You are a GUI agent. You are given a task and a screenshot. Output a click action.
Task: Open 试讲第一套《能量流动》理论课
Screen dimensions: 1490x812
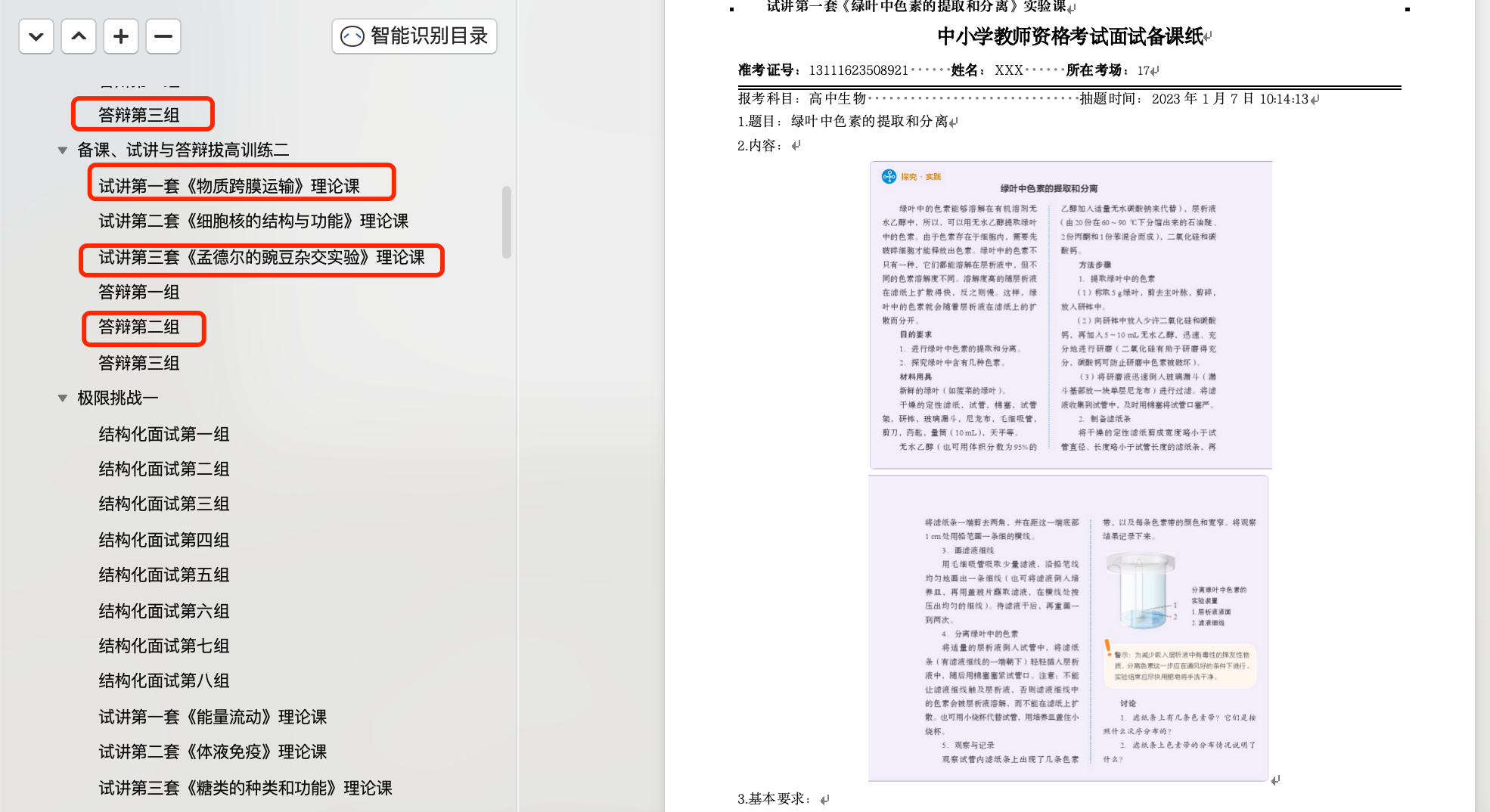[213, 717]
